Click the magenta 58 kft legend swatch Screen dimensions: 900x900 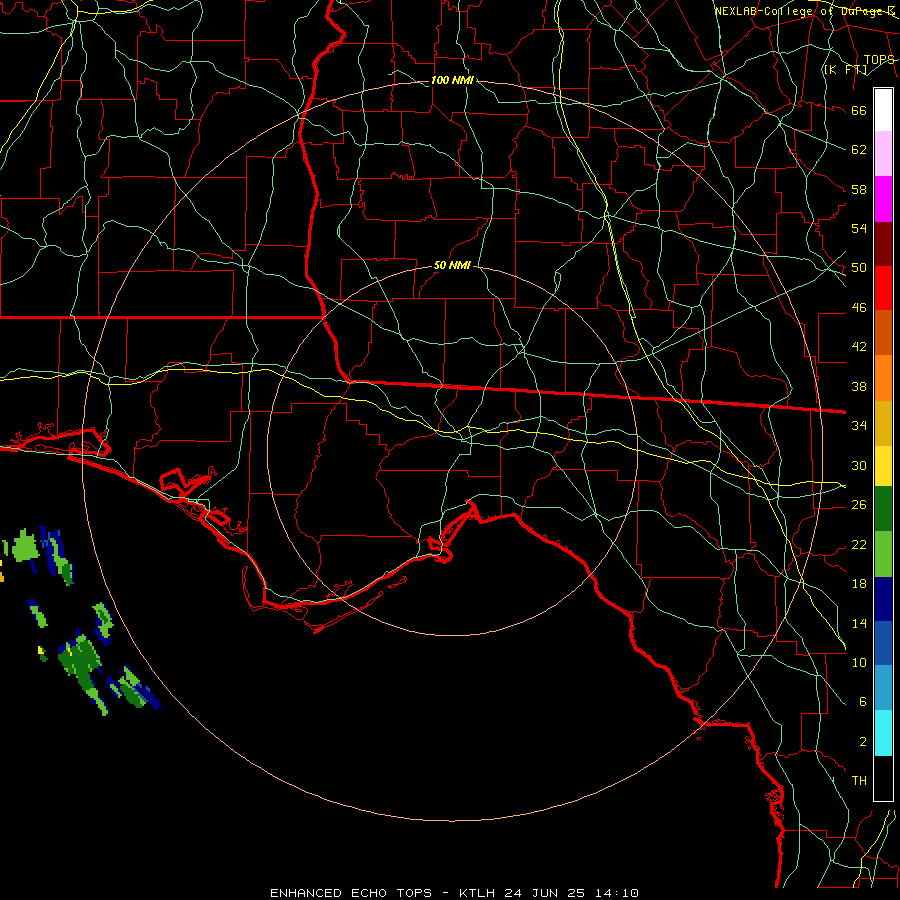883,199
